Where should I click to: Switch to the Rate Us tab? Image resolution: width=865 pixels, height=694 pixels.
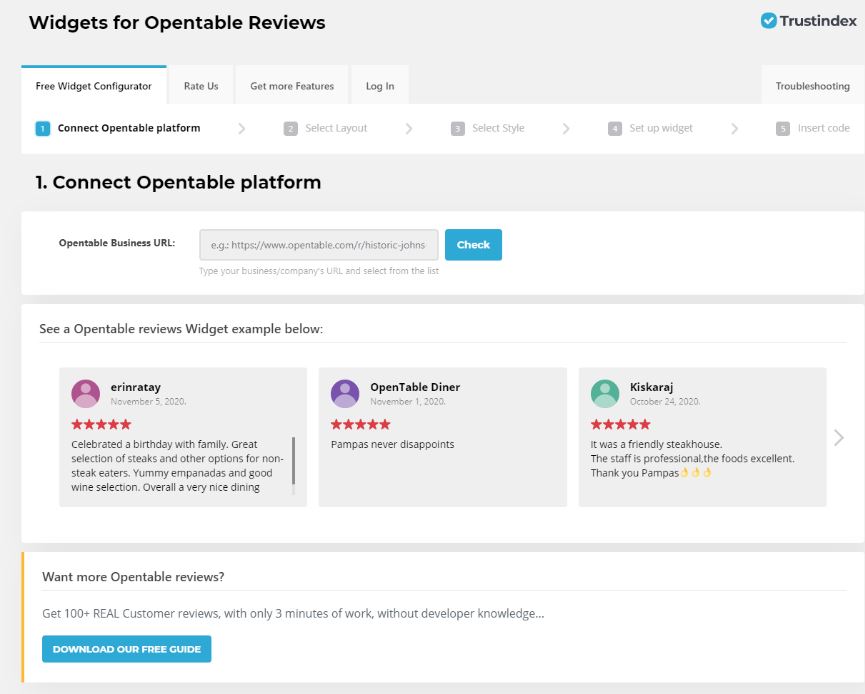(x=201, y=86)
